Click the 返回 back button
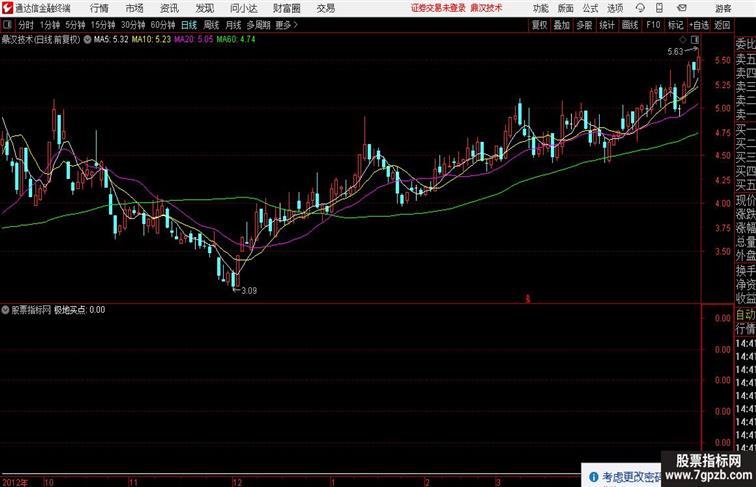 722,25
